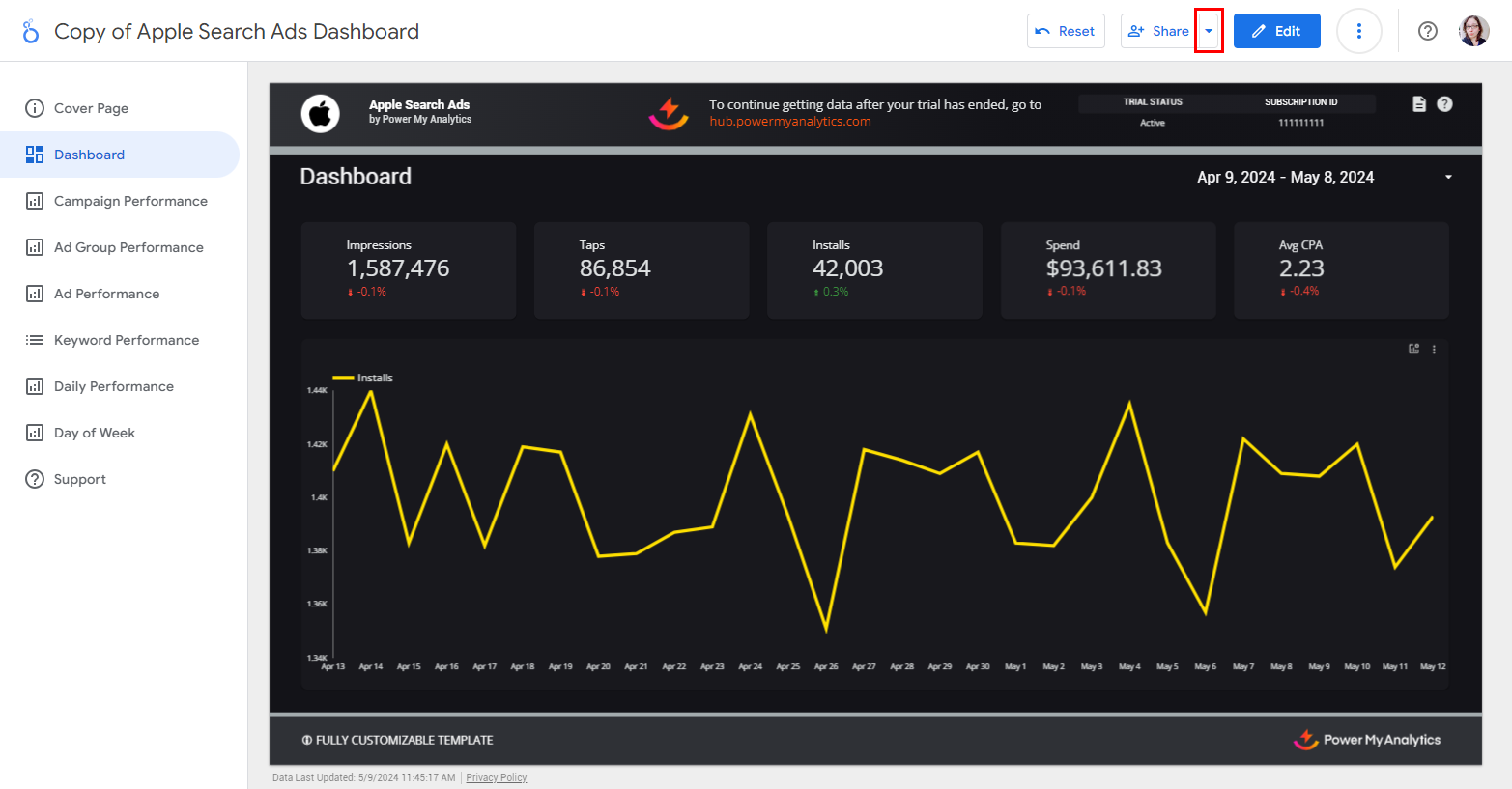Click the Privacy Policy link
1512x789 pixels.
tap(496, 777)
